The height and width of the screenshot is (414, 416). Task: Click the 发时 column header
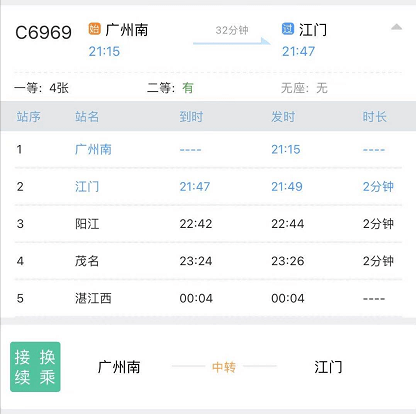click(283, 117)
